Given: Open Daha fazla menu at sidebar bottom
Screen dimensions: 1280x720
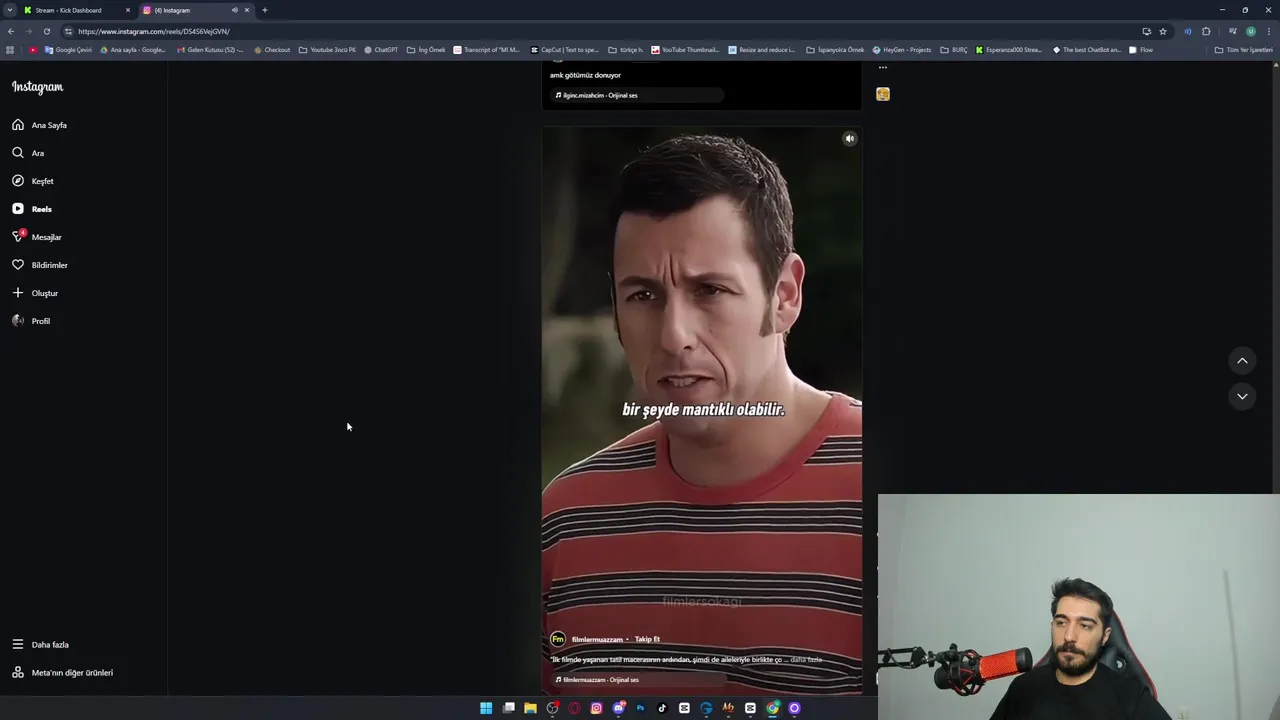Looking at the screenshot, I should coord(40,645).
